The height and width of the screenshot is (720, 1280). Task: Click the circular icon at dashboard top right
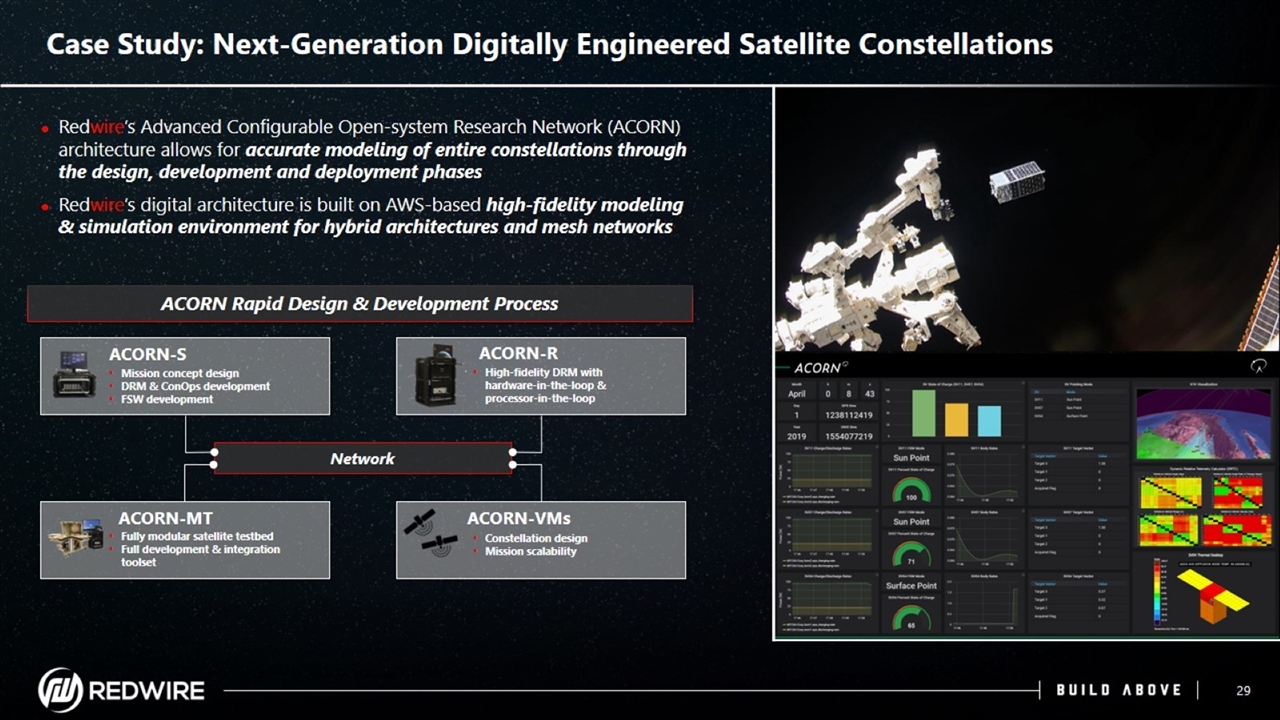(1259, 367)
